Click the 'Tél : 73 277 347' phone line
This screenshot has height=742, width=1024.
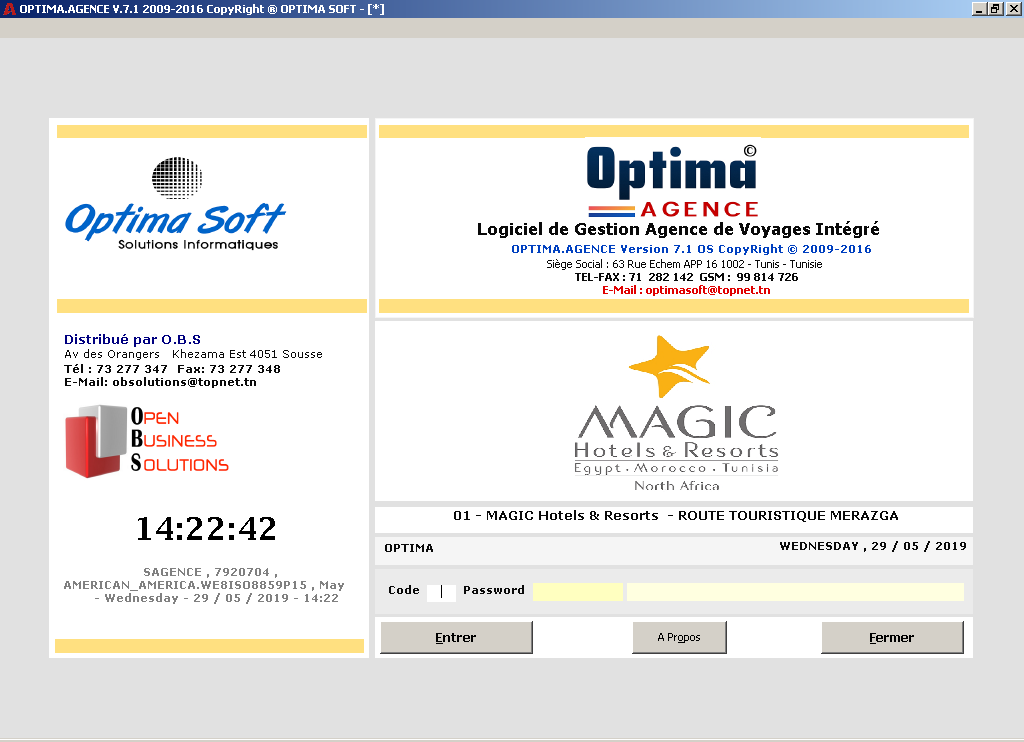(x=172, y=368)
